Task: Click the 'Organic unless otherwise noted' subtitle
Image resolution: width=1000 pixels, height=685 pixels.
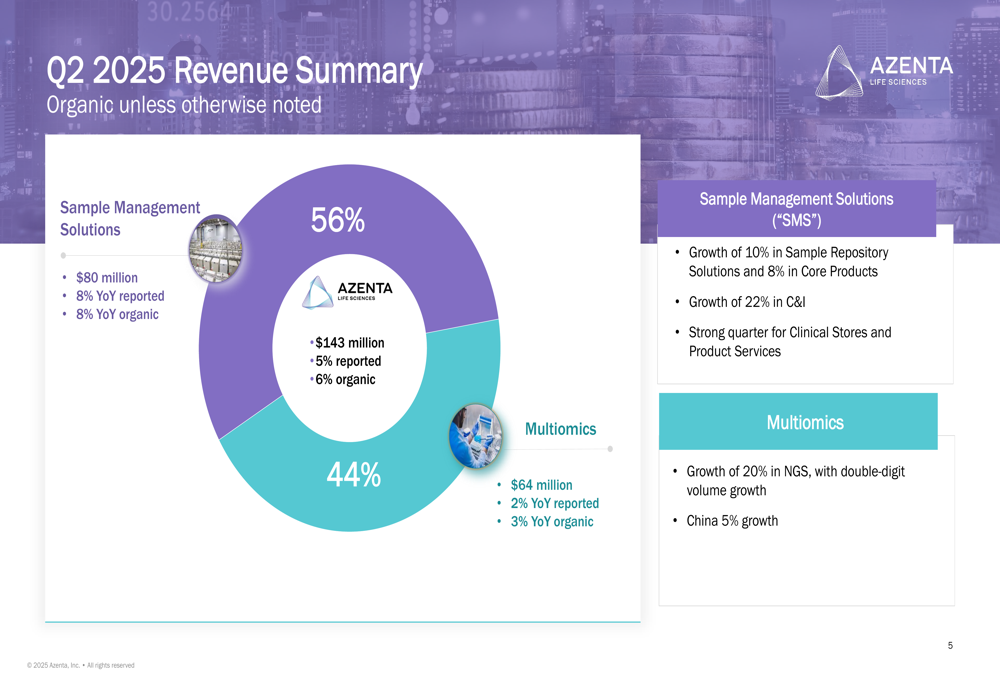Action: pos(184,105)
